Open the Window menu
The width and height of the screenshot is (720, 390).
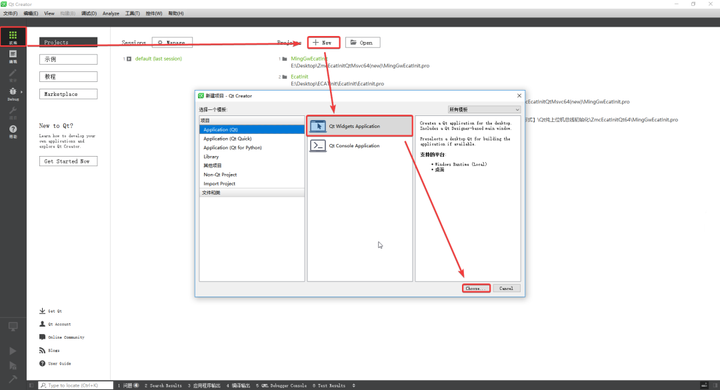click(x=154, y=13)
